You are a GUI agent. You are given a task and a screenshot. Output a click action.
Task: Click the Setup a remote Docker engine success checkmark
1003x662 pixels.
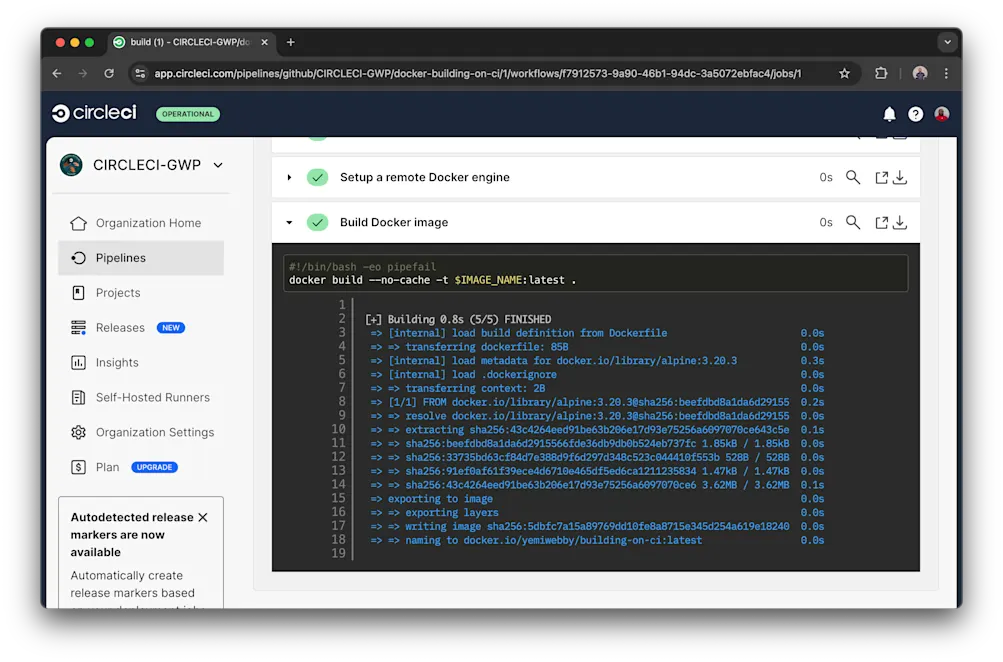[x=317, y=177]
